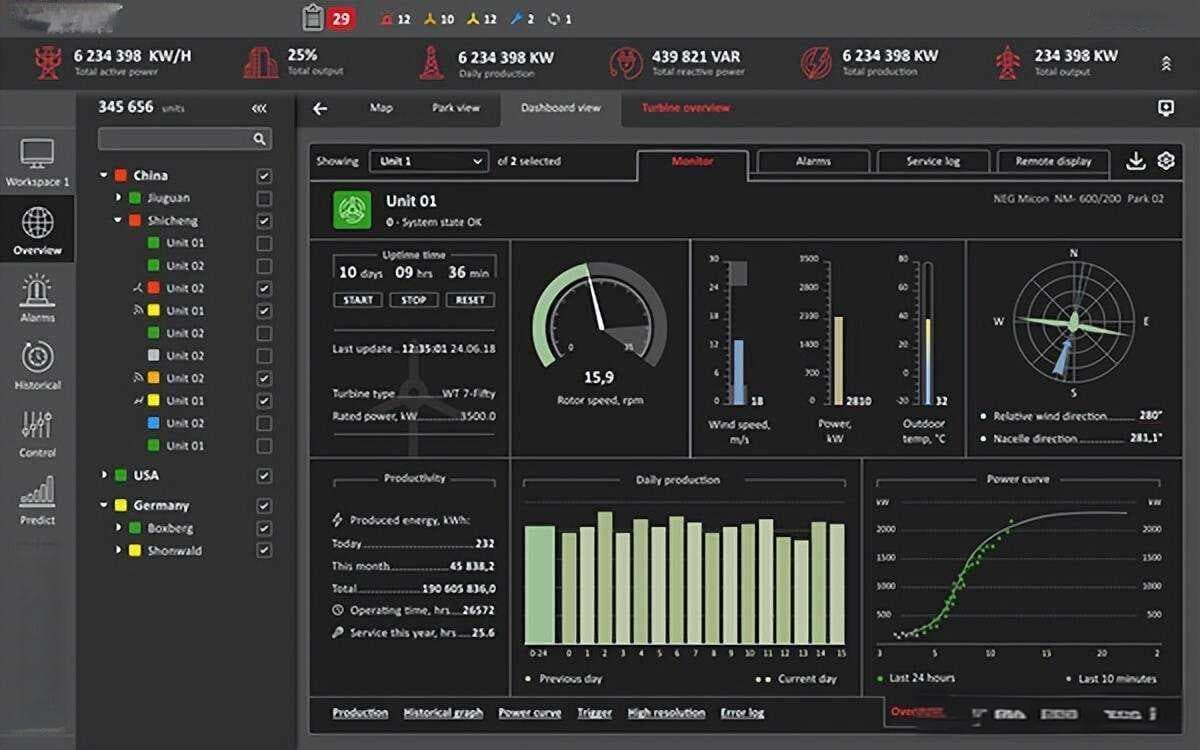Click the refresh cycle icon showing 1

tap(555, 19)
